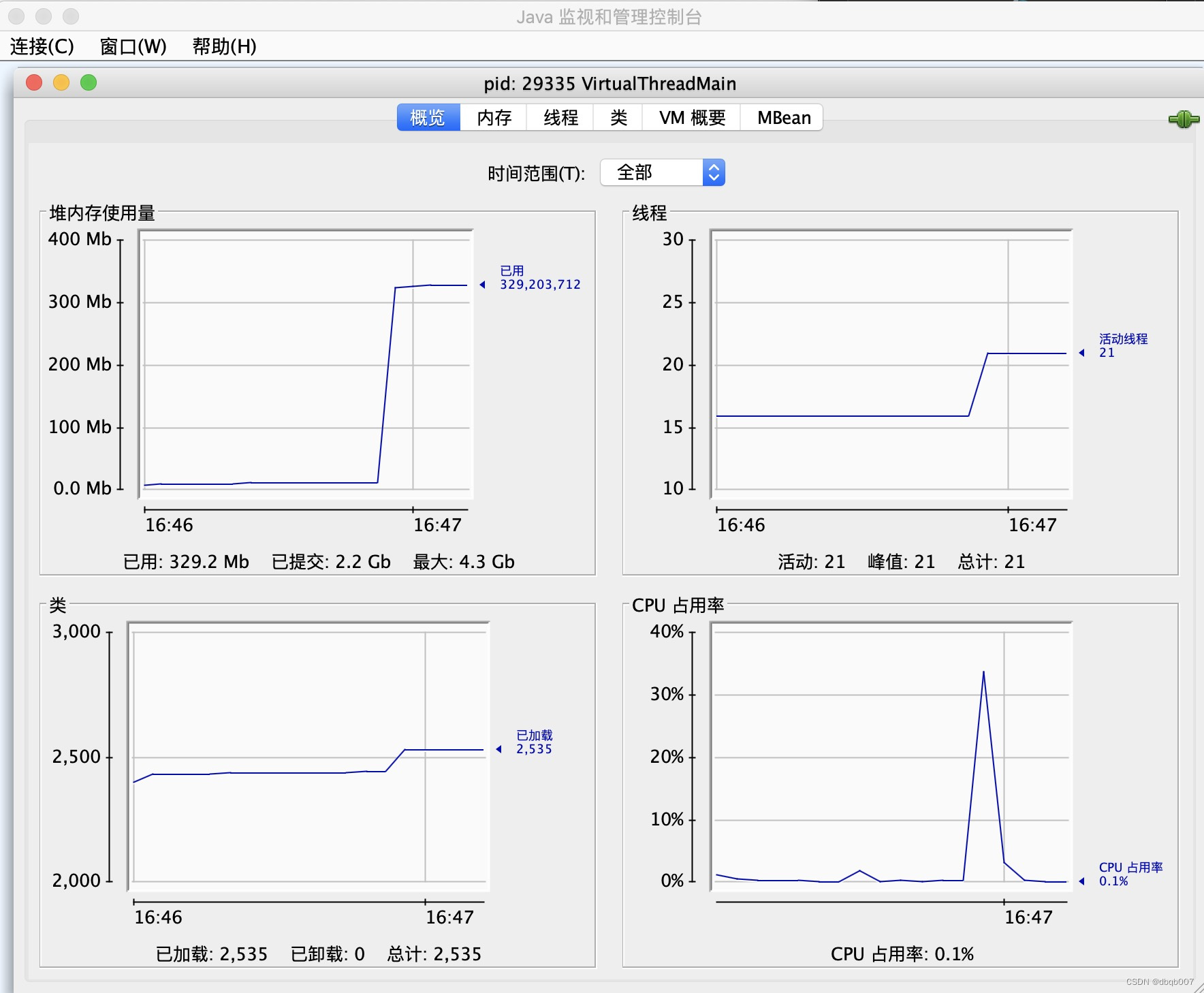Click the green connection status icon
This screenshot has width=1204, height=993.
pyautogui.click(x=1184, y=119)
